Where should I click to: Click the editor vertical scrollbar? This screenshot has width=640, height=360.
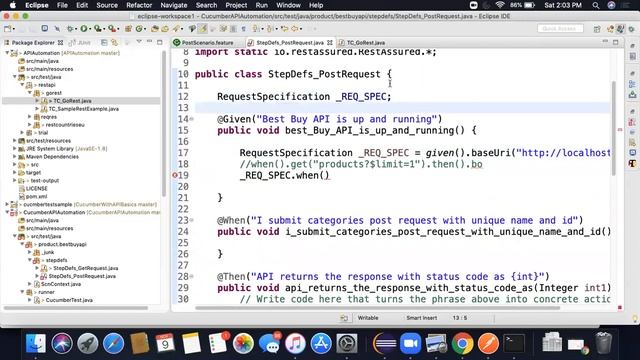[x=613, y=129]
